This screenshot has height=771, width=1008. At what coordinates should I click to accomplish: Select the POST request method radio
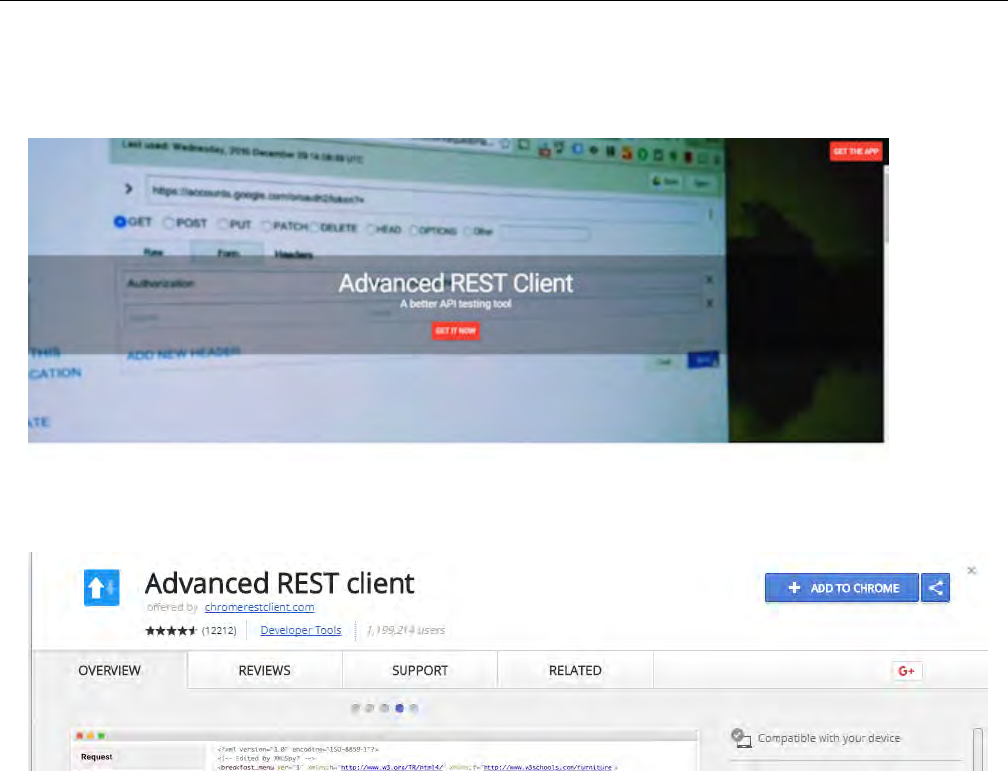tap(169, 223)
